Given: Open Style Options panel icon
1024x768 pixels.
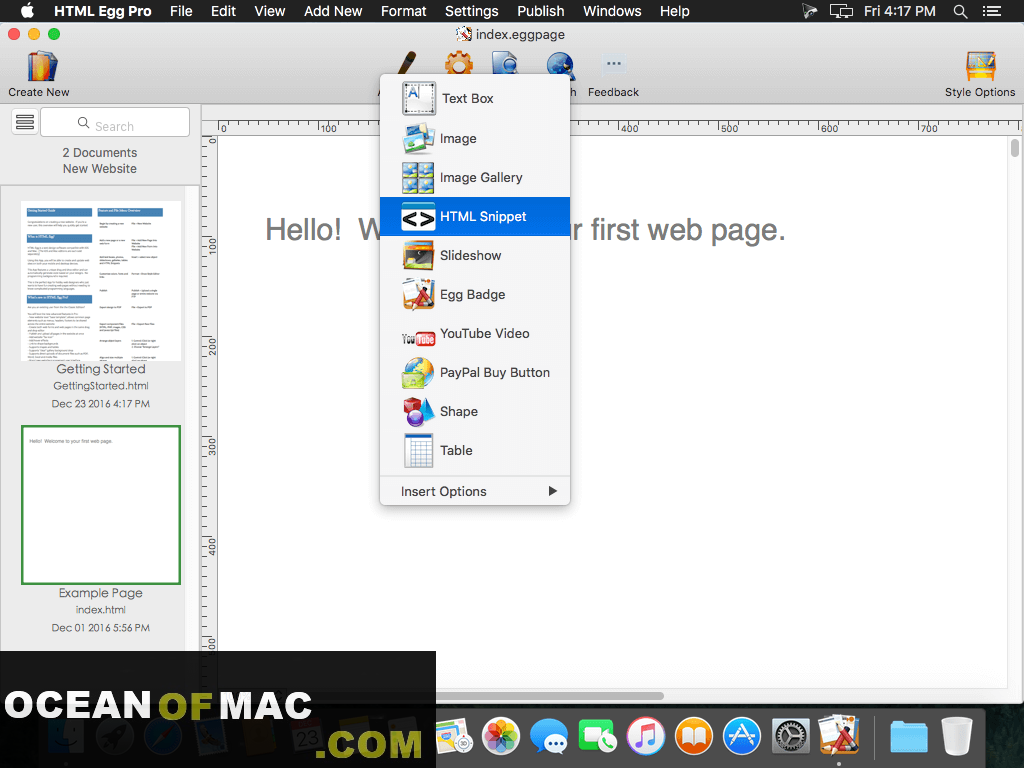Looking at the screenshot, I should point(980,67).
